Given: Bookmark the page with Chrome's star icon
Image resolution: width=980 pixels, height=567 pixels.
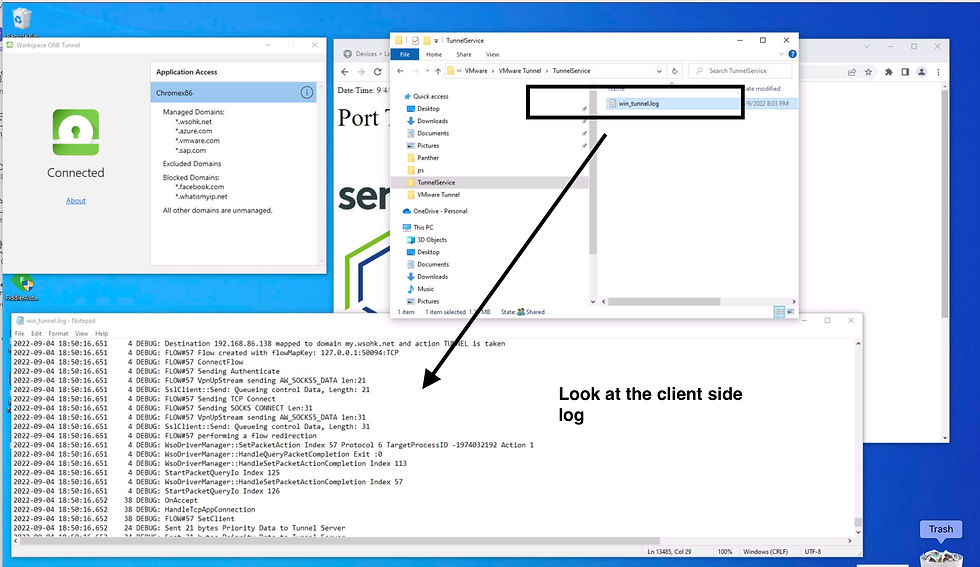Looking at the screenshot, I should click(868, 72).
